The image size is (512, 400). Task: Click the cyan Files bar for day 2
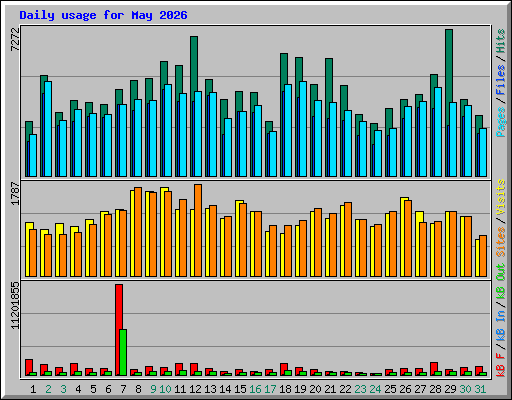(48, 129)
